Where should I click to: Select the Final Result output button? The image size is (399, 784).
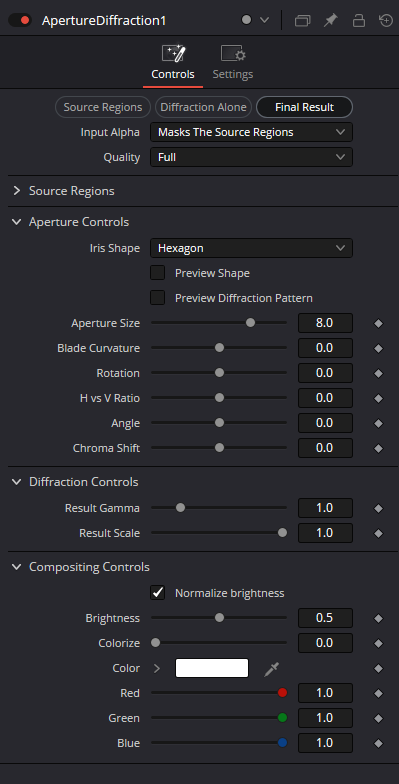point(304,107)
